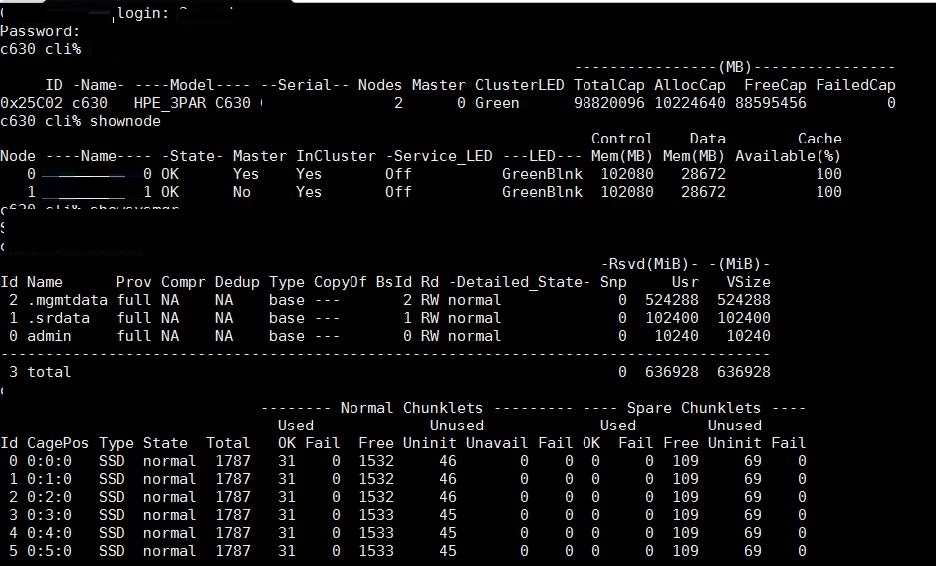The width and height of the screenshot is (936, 566).
Task: Select spare Free "109" in 0:2:0 row
Action: (x=685, y=497)
